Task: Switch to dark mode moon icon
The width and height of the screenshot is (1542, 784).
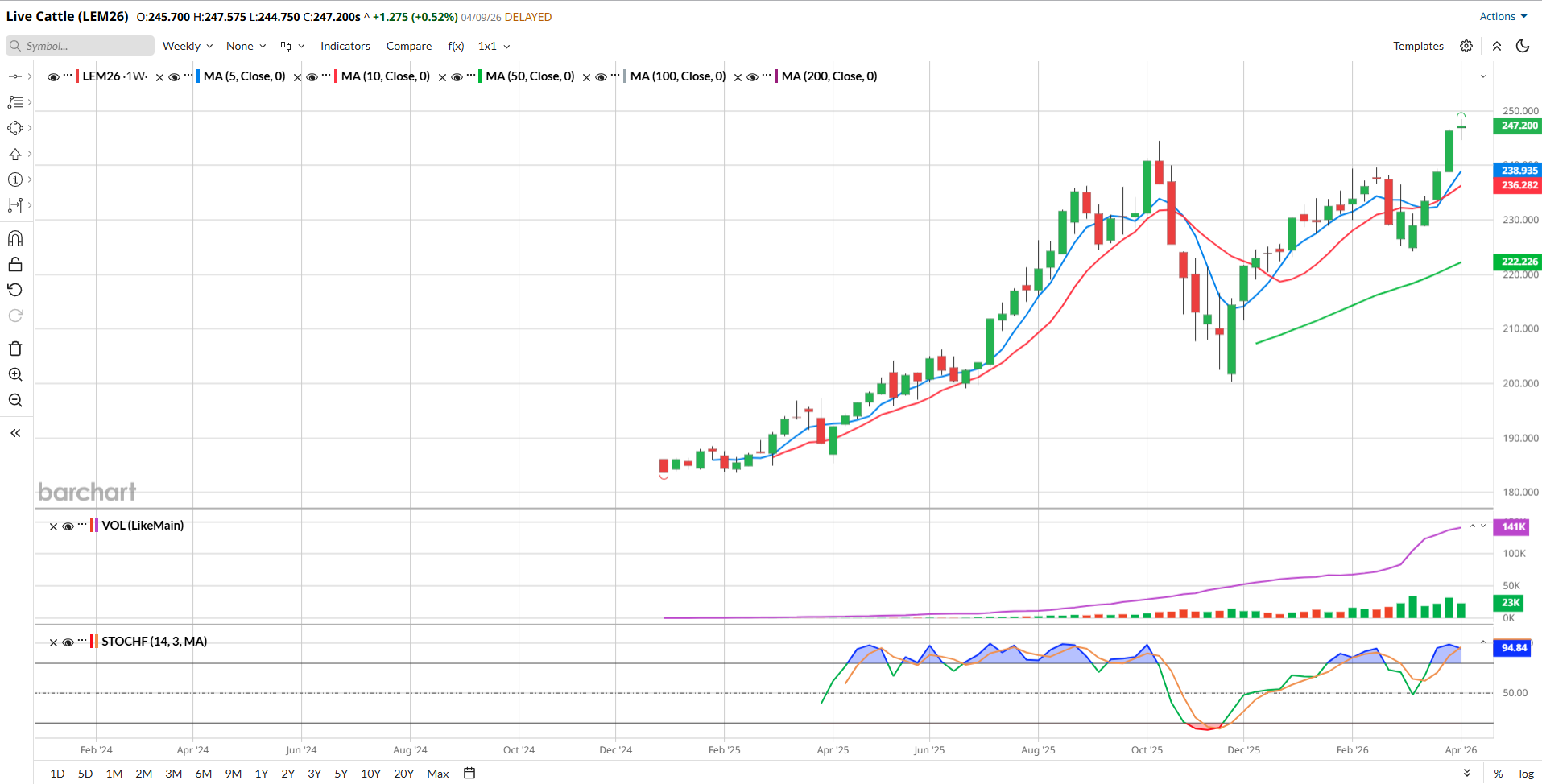Action: pyautogui.click(x=1522, y=46)
